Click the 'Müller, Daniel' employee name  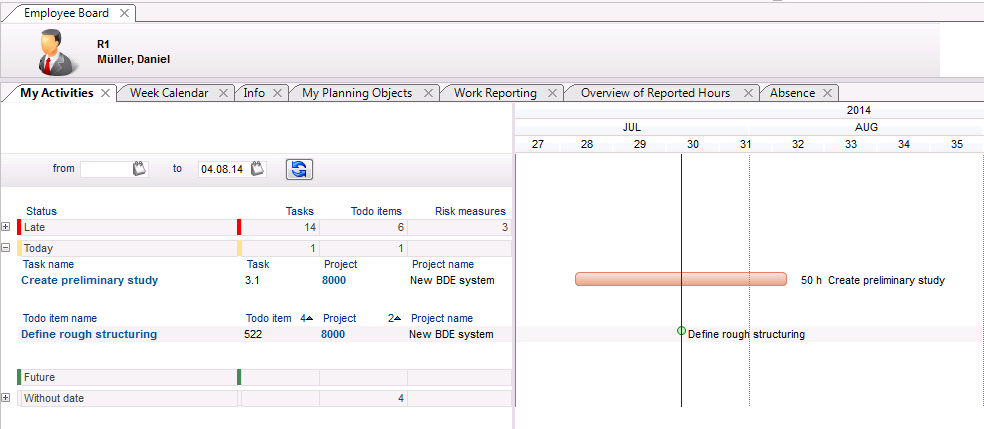tap(134, 60)
